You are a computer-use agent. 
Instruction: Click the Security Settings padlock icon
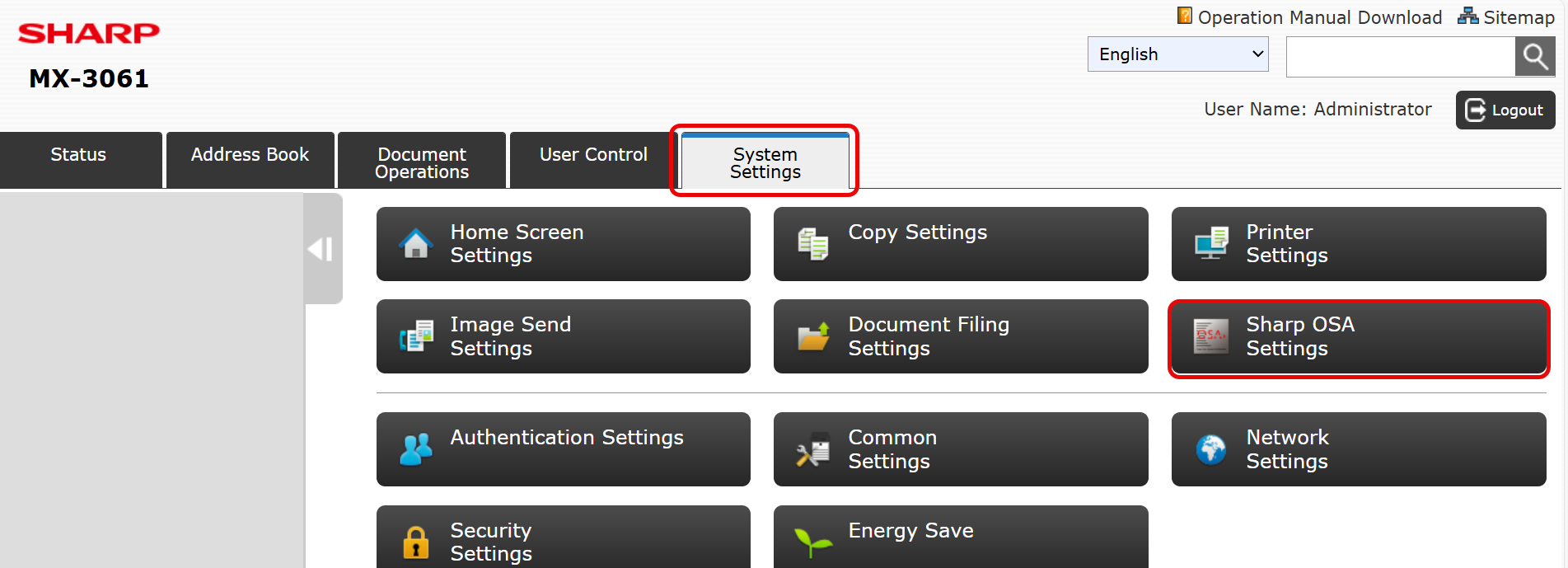point(416,542)
